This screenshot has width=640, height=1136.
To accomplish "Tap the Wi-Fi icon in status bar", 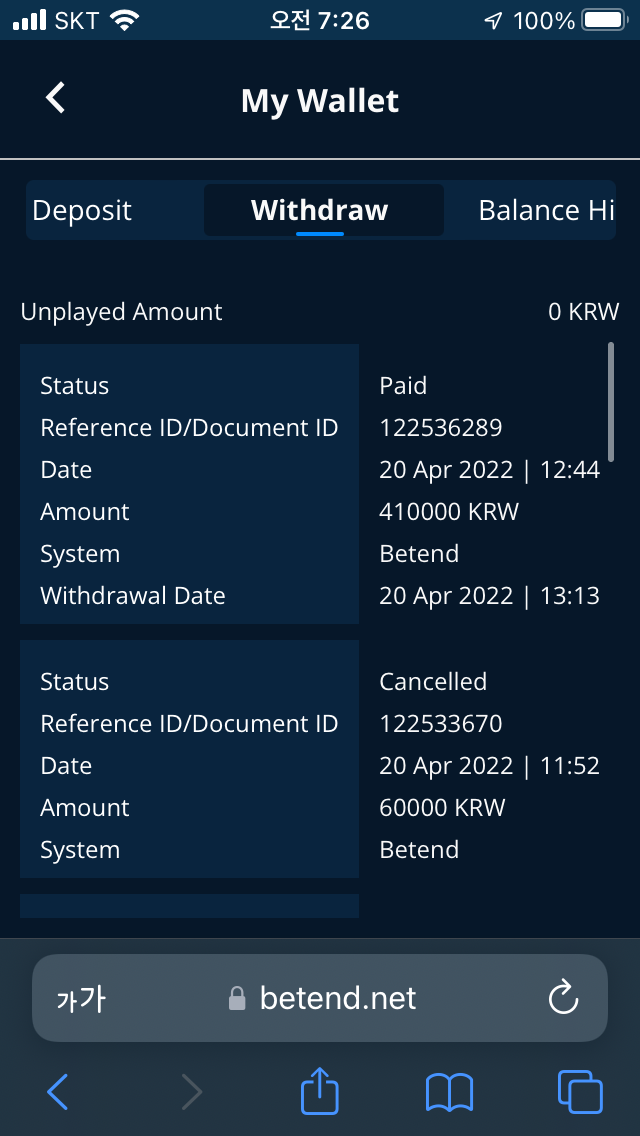I will [125, 20].
